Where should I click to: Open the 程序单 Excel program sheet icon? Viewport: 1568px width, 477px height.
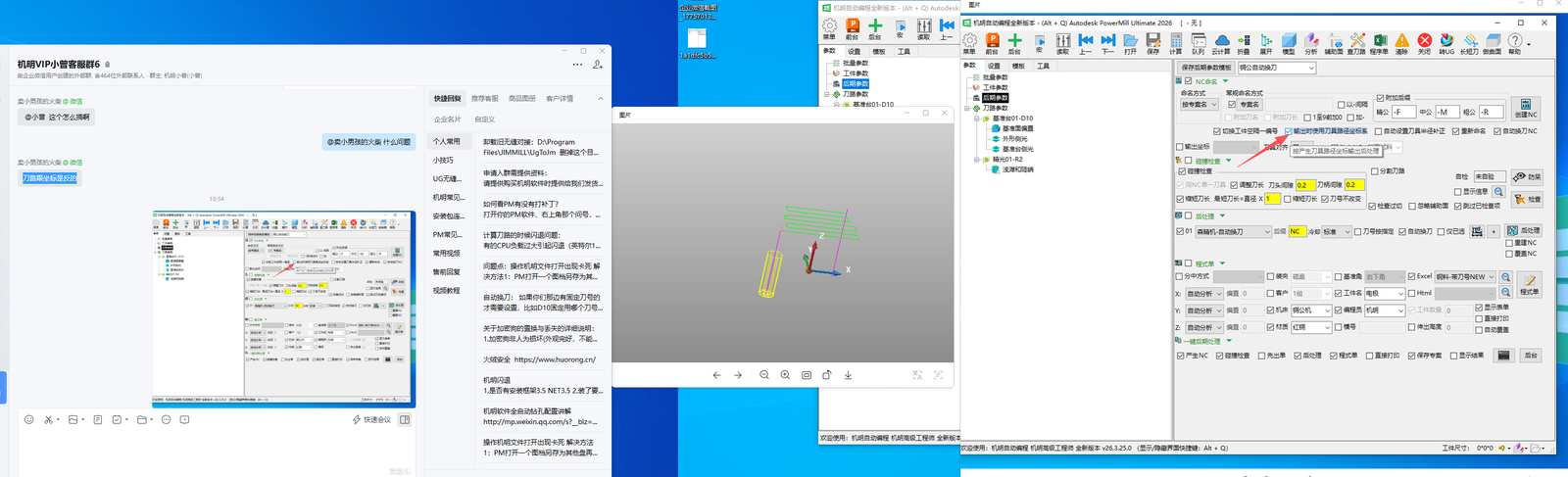coord(1379,42)
